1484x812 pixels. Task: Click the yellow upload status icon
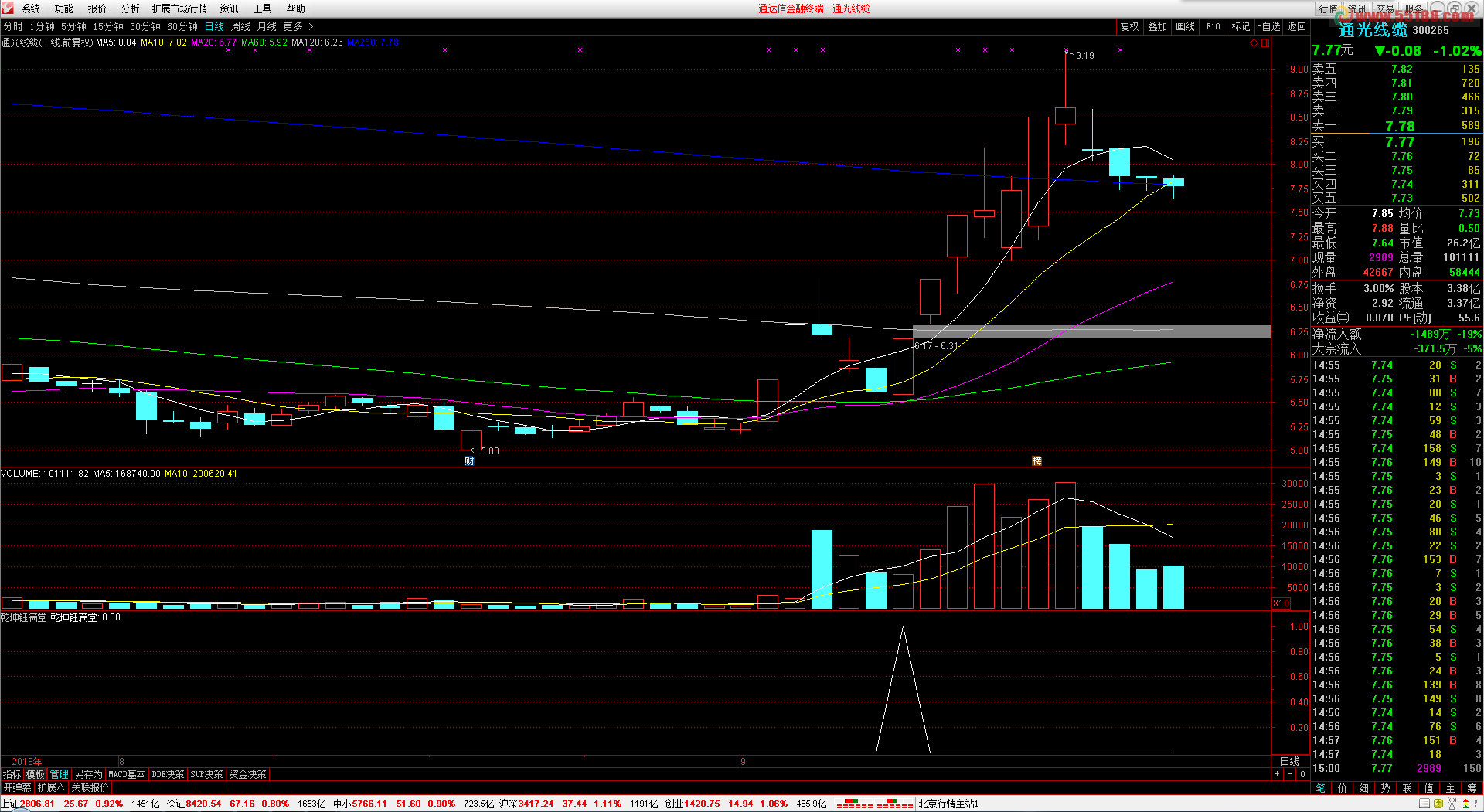click(1439, 804)
